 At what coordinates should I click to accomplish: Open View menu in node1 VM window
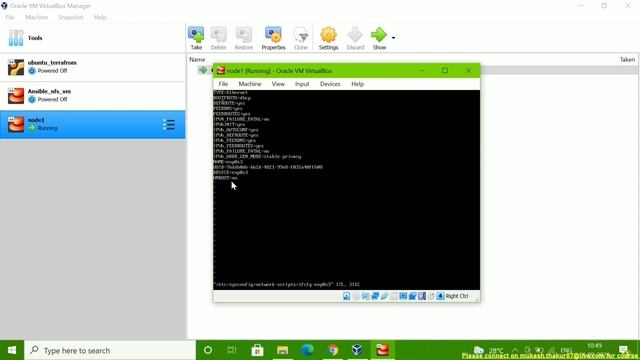tap(278, 84)
